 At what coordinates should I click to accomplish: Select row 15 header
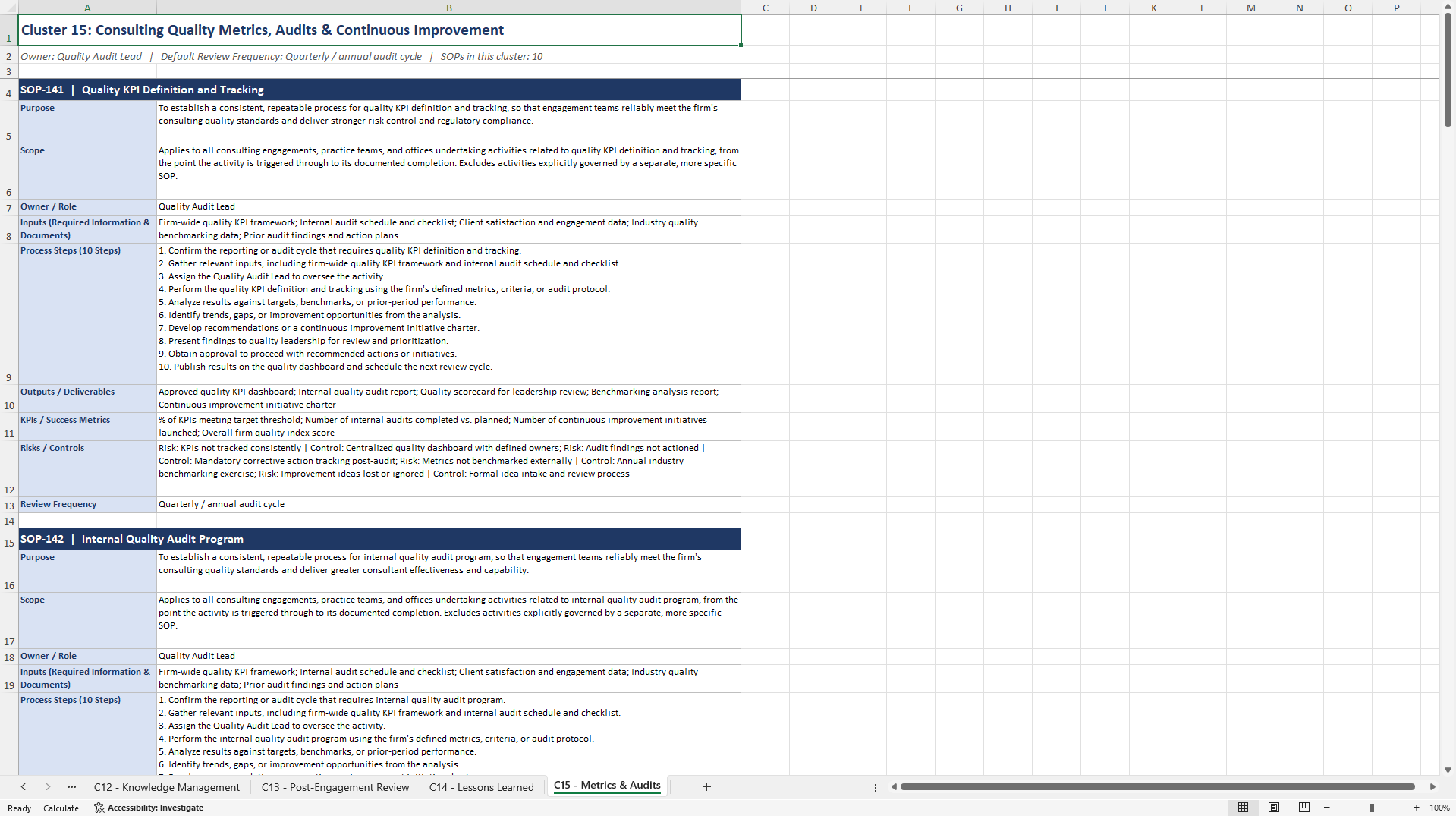point(9,539)
